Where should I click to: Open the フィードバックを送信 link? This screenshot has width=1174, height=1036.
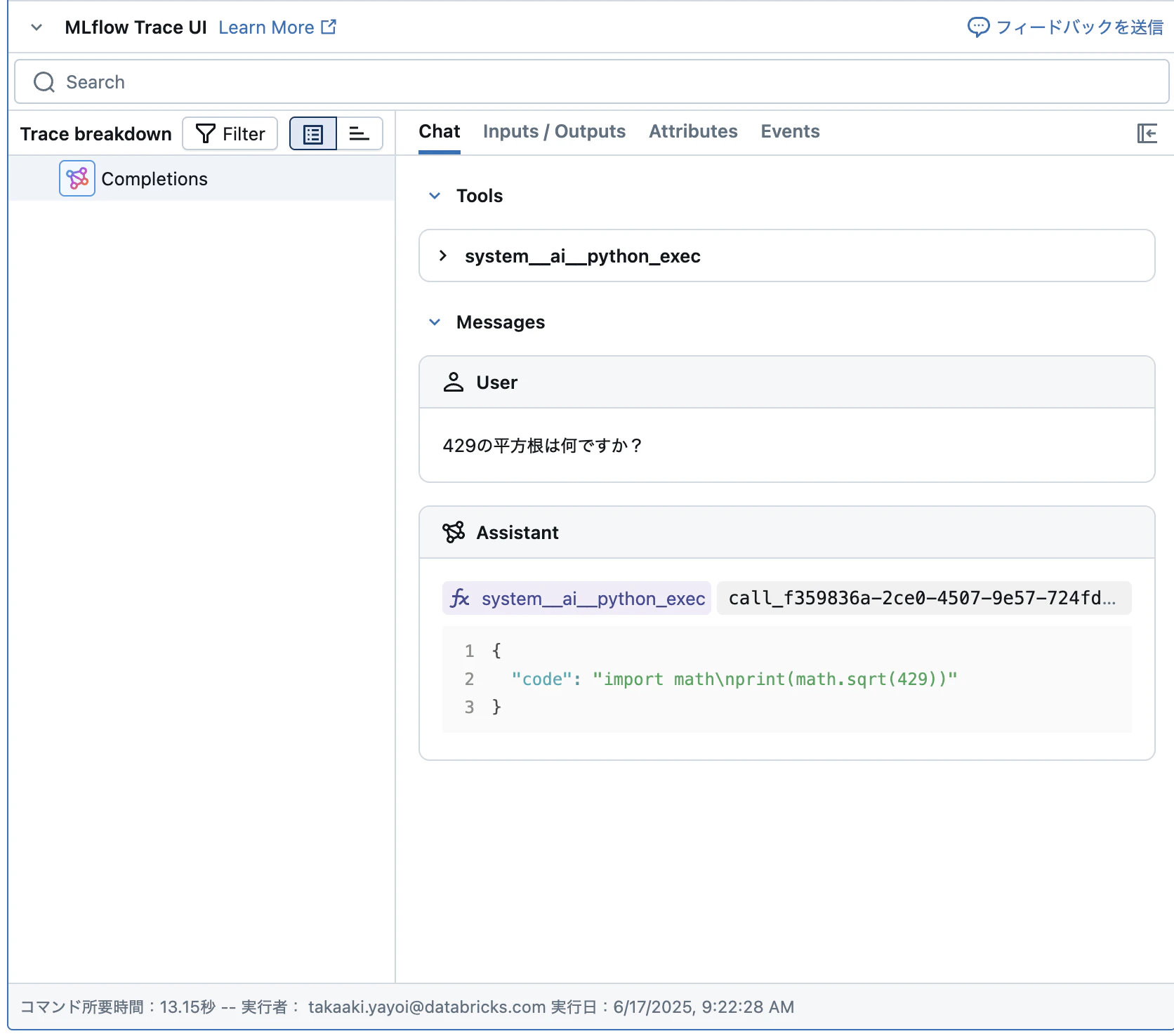click(x=1079, y=27)
